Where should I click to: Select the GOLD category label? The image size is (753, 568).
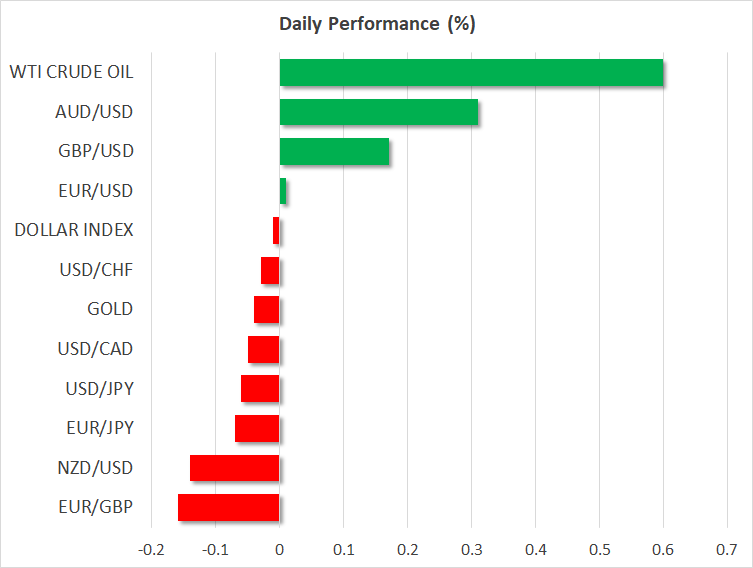pyautogui.click(x=110, y=310)
